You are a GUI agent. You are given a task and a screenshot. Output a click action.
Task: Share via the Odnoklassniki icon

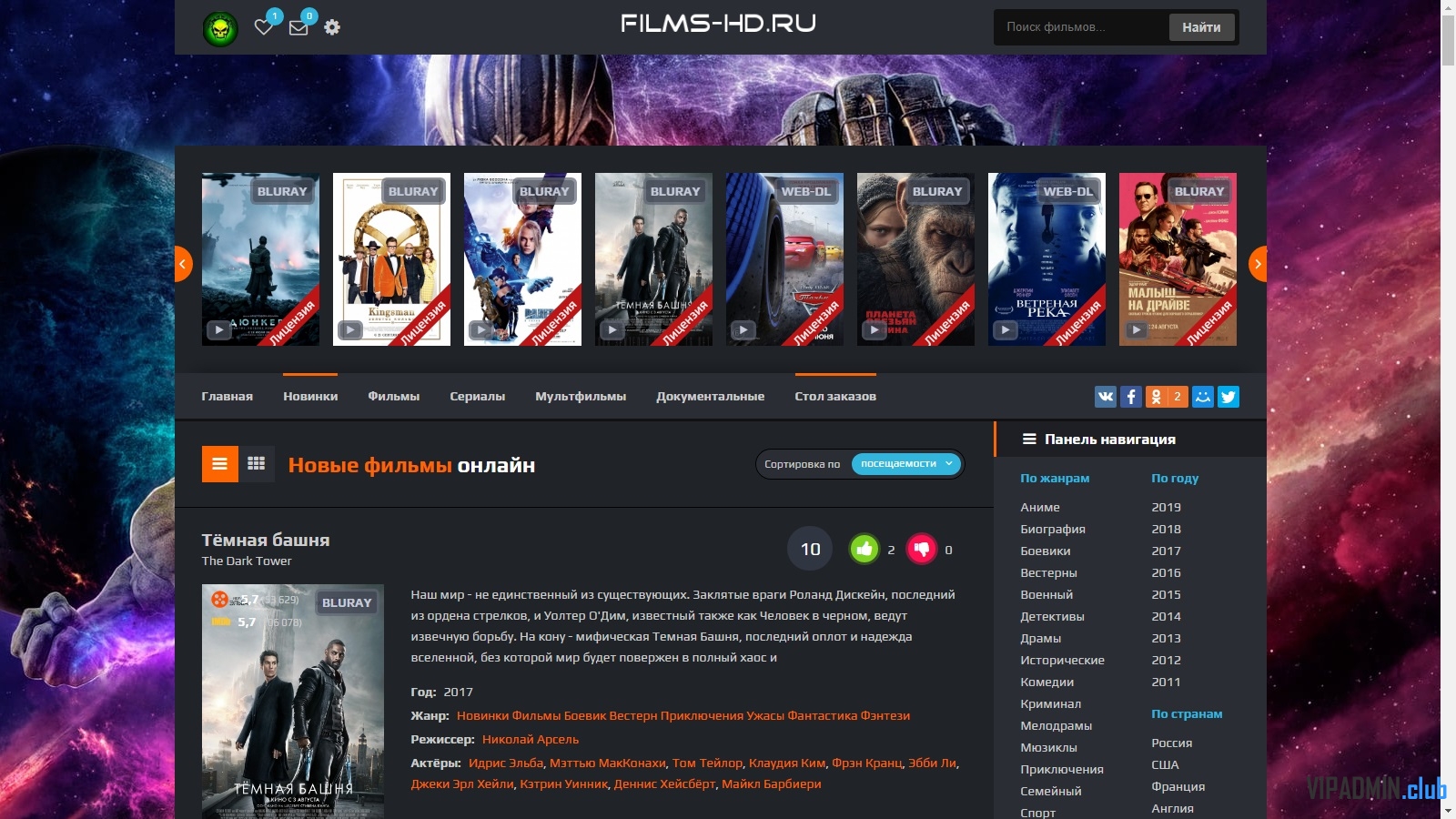tap(1167, 397)
